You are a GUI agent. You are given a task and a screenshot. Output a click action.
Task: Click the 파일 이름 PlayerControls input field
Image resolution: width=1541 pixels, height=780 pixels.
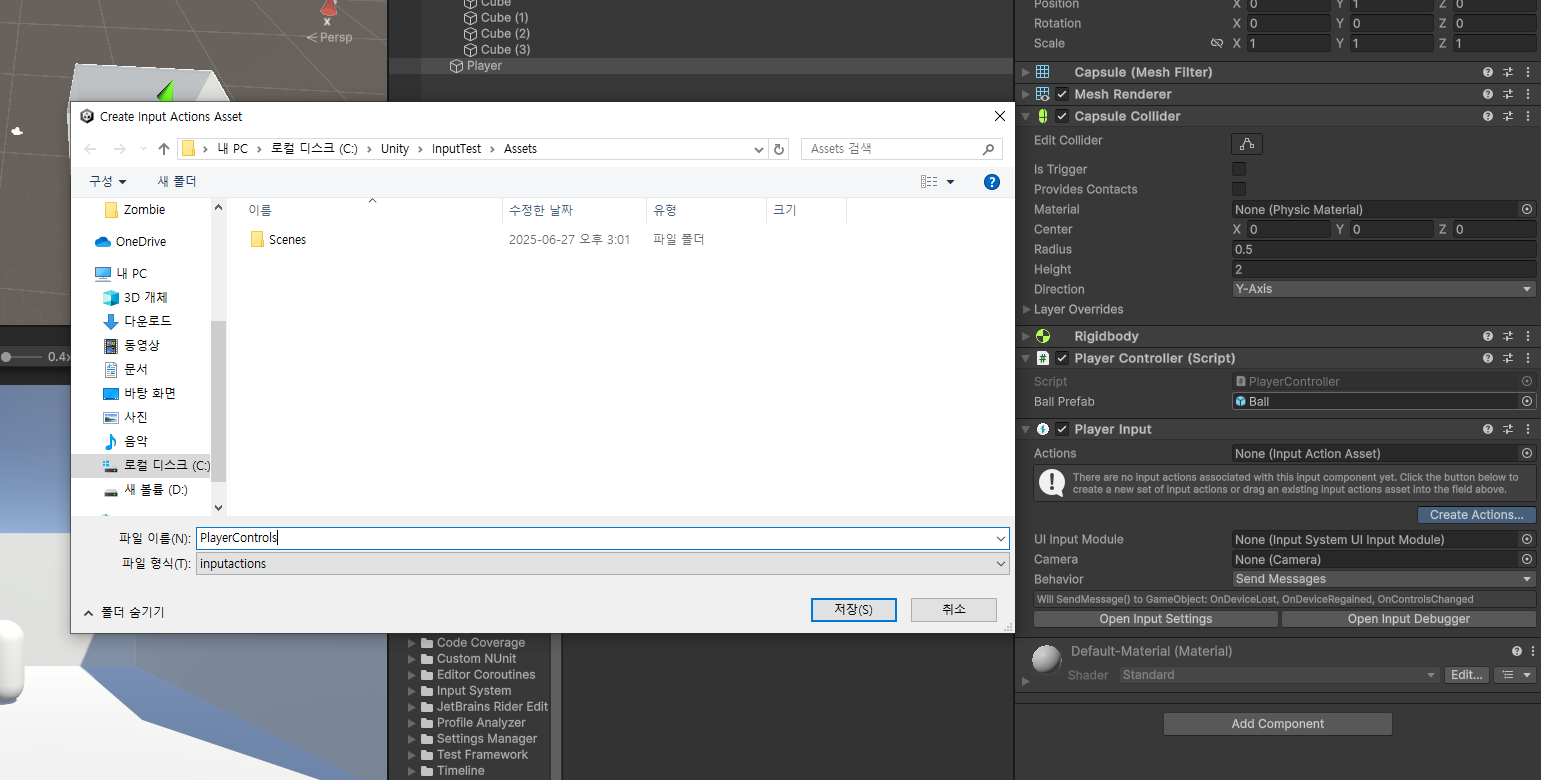[x=603, y=538]
